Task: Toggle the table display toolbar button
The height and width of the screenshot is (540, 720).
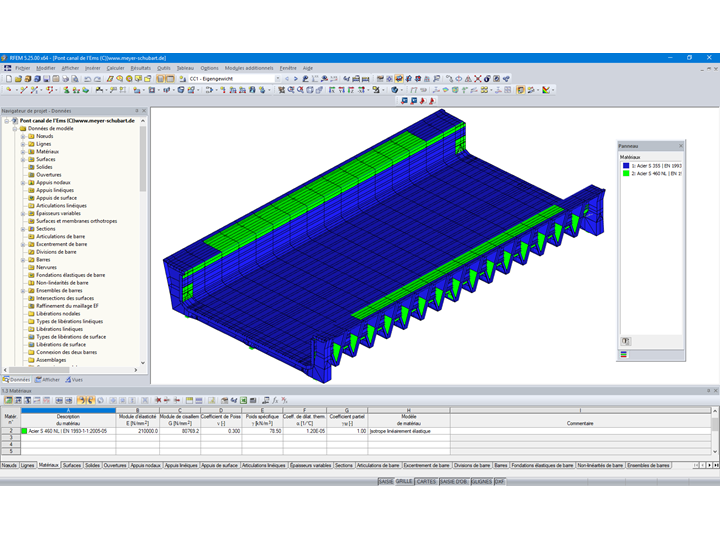Action: click(x=170, y=79)
